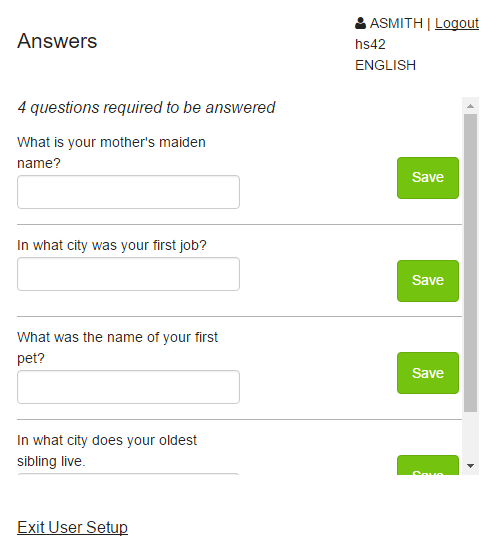Save the mother's maiden name answer
Image resolution: width=498 pixels, height=552 pixels.
click(x=428, y=178)
